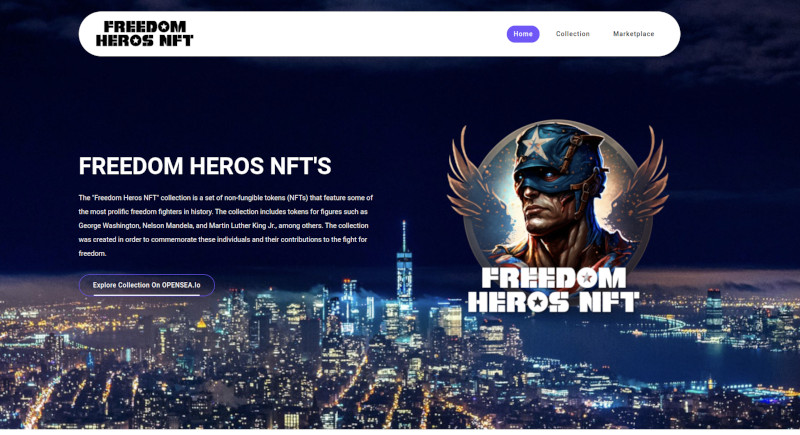The image size is (800, 435).
Task: Click the Freedom Heros NFT navbar logo
Action: (144, 34)
